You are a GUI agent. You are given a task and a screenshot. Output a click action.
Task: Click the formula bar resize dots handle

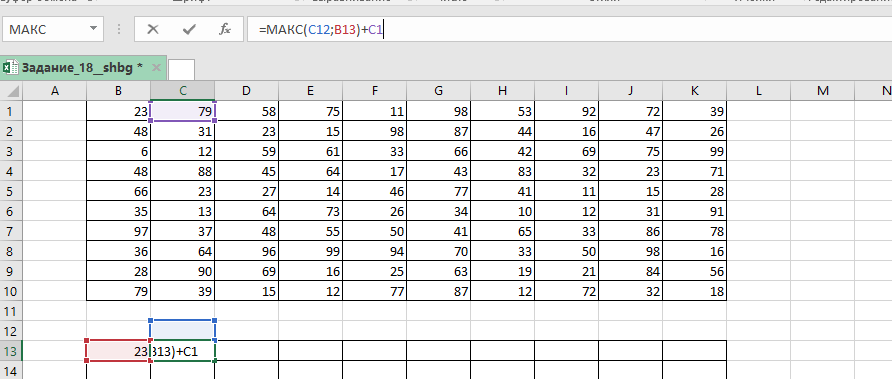(x=119, y=30)
